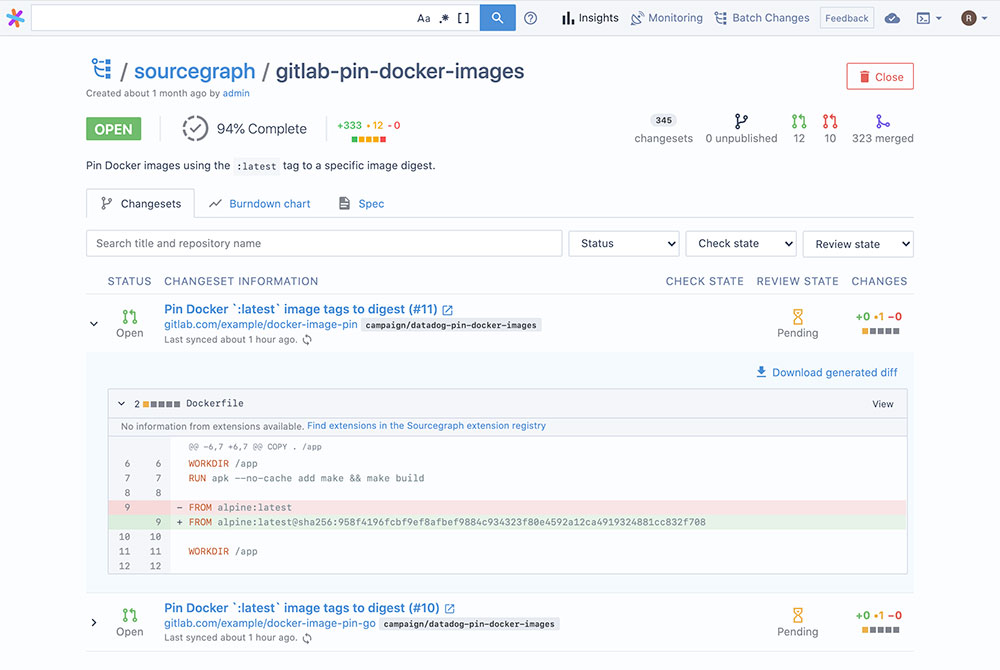Viewport: 1000px width, 670px height.
Task: Open external link icon for changeset #11
Action: tap(448, 310)
